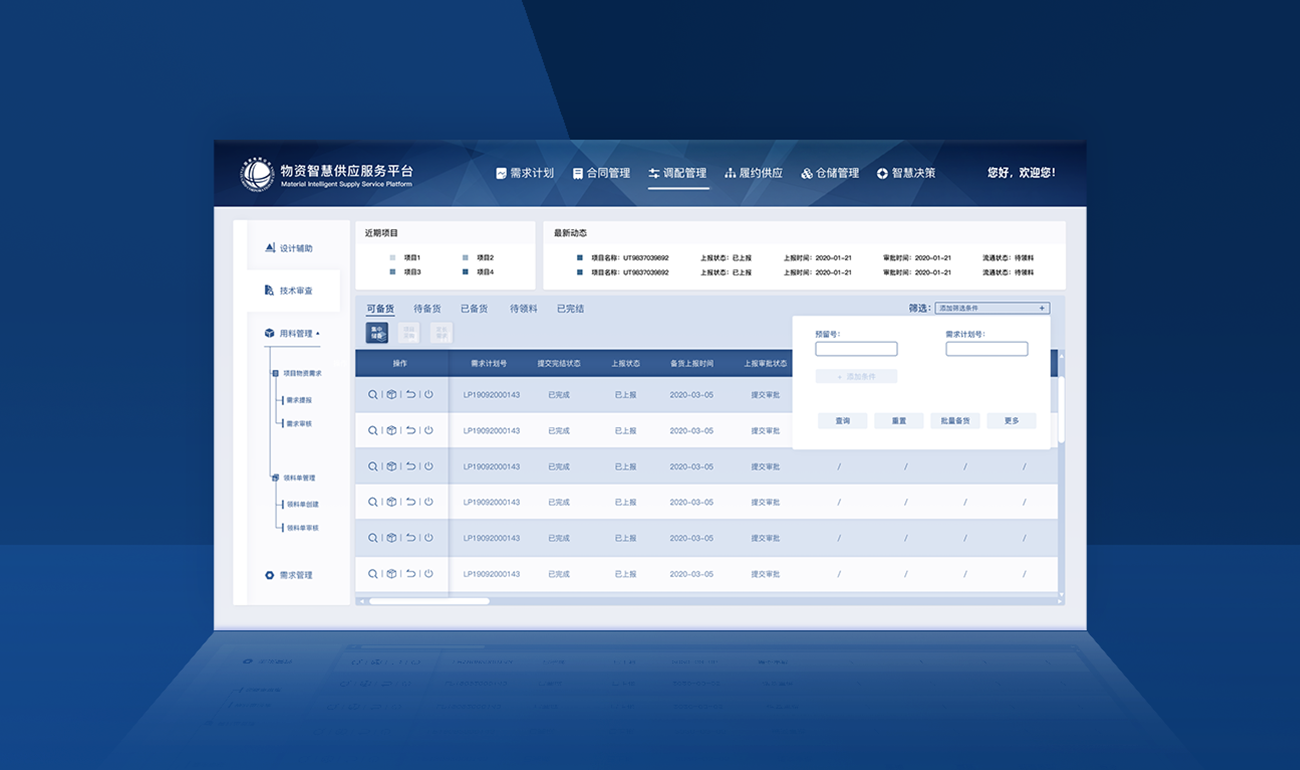Click the search icon in last table row
Screen dimensions: 1300x770
pyautogui.click(x=373, y=574)
